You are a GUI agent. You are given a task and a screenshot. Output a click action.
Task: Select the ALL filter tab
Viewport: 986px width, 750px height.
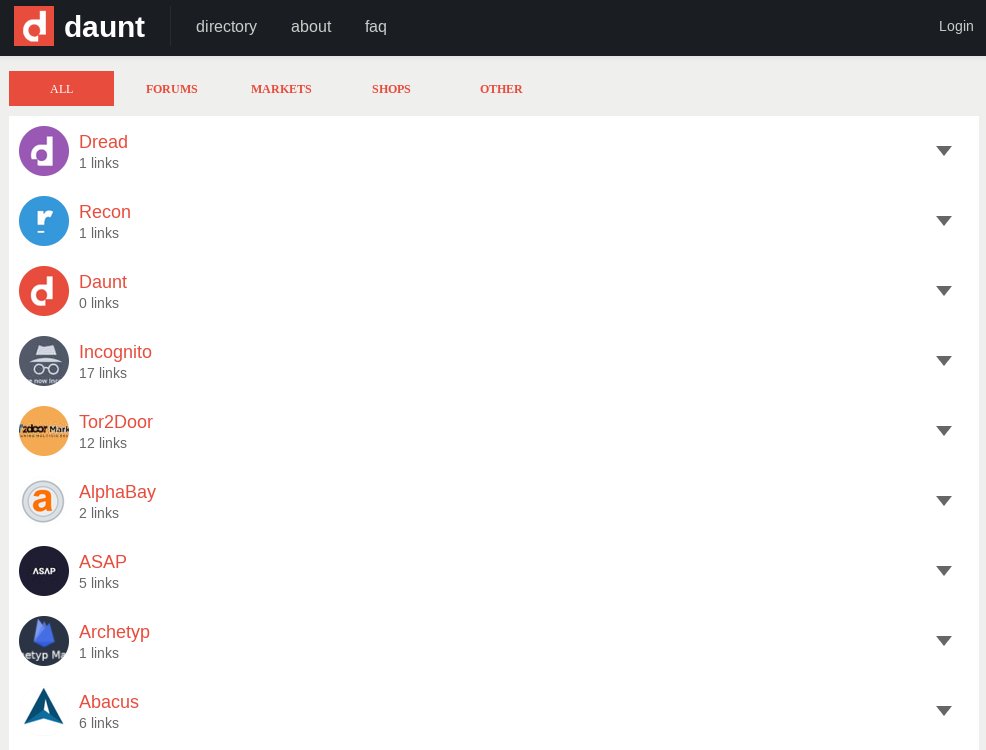click(x=61, y=89)
